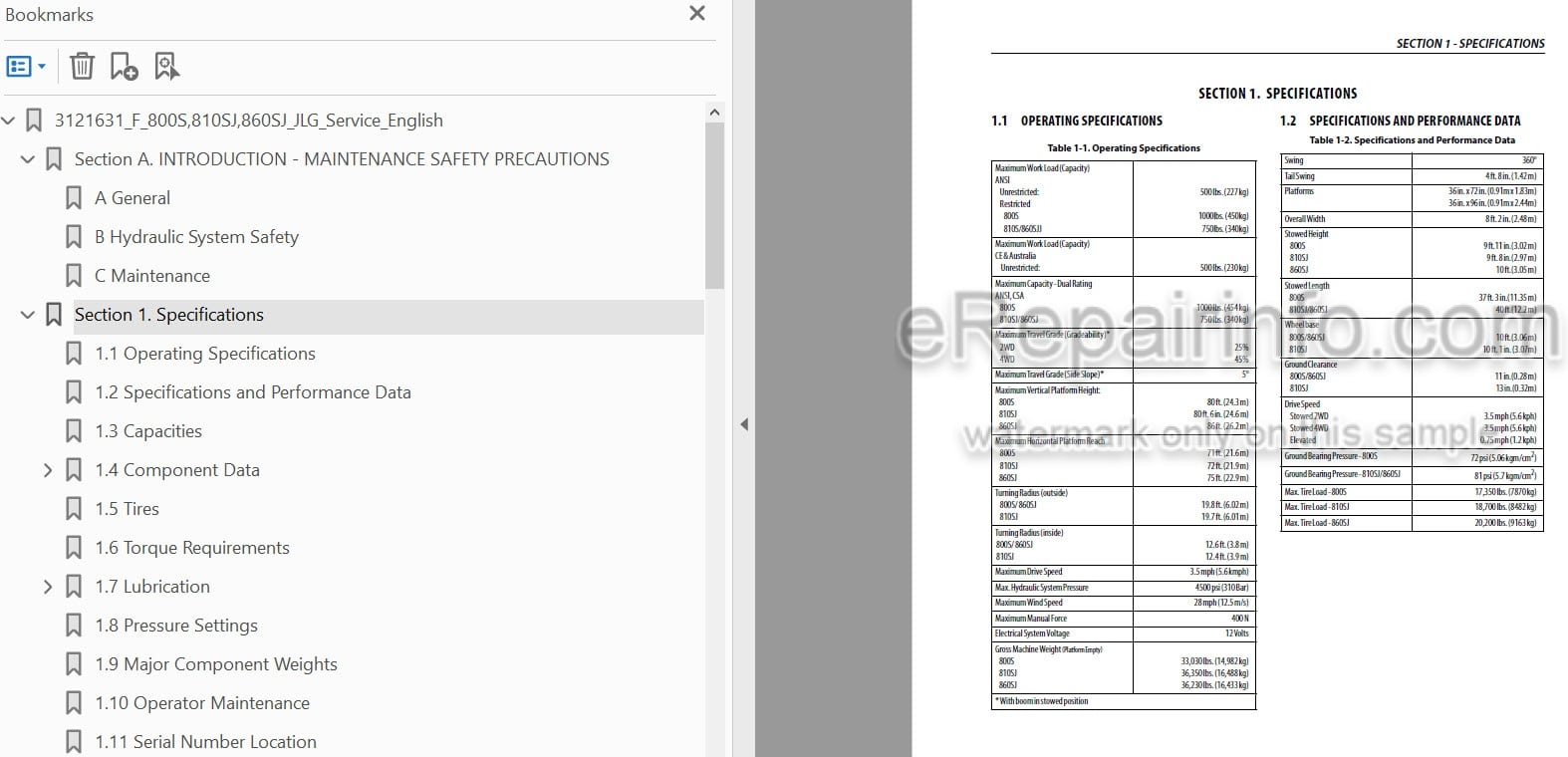Click bookmark icon beside 1.11 Serial Number Location
Viewport: 1568px width, 757px height.
coord(74,742)
